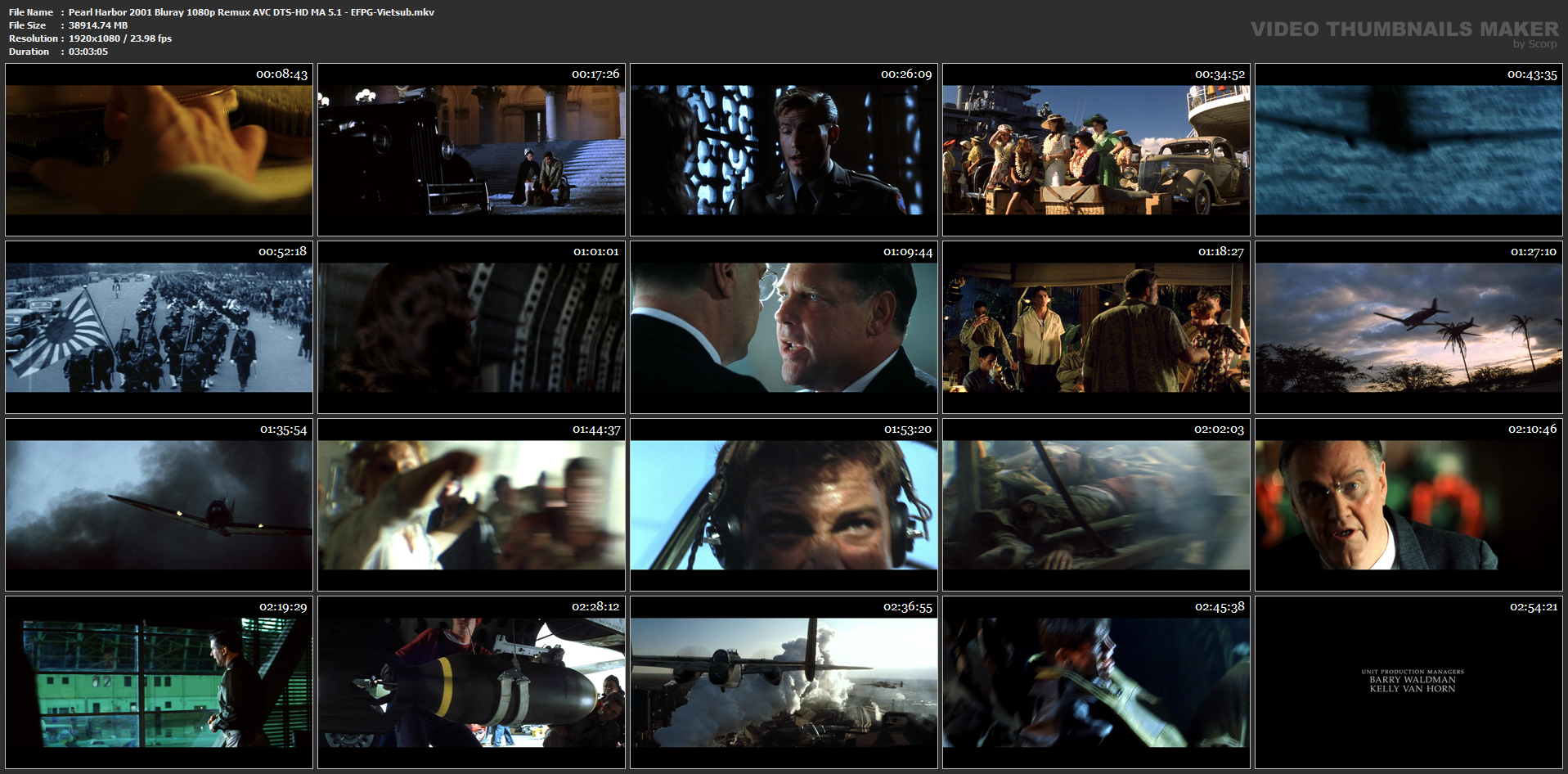Select the thumbnail at 00:17:26
This screenshot has width=1568, height=774.
pyautogui.click(x=471, y=150)
